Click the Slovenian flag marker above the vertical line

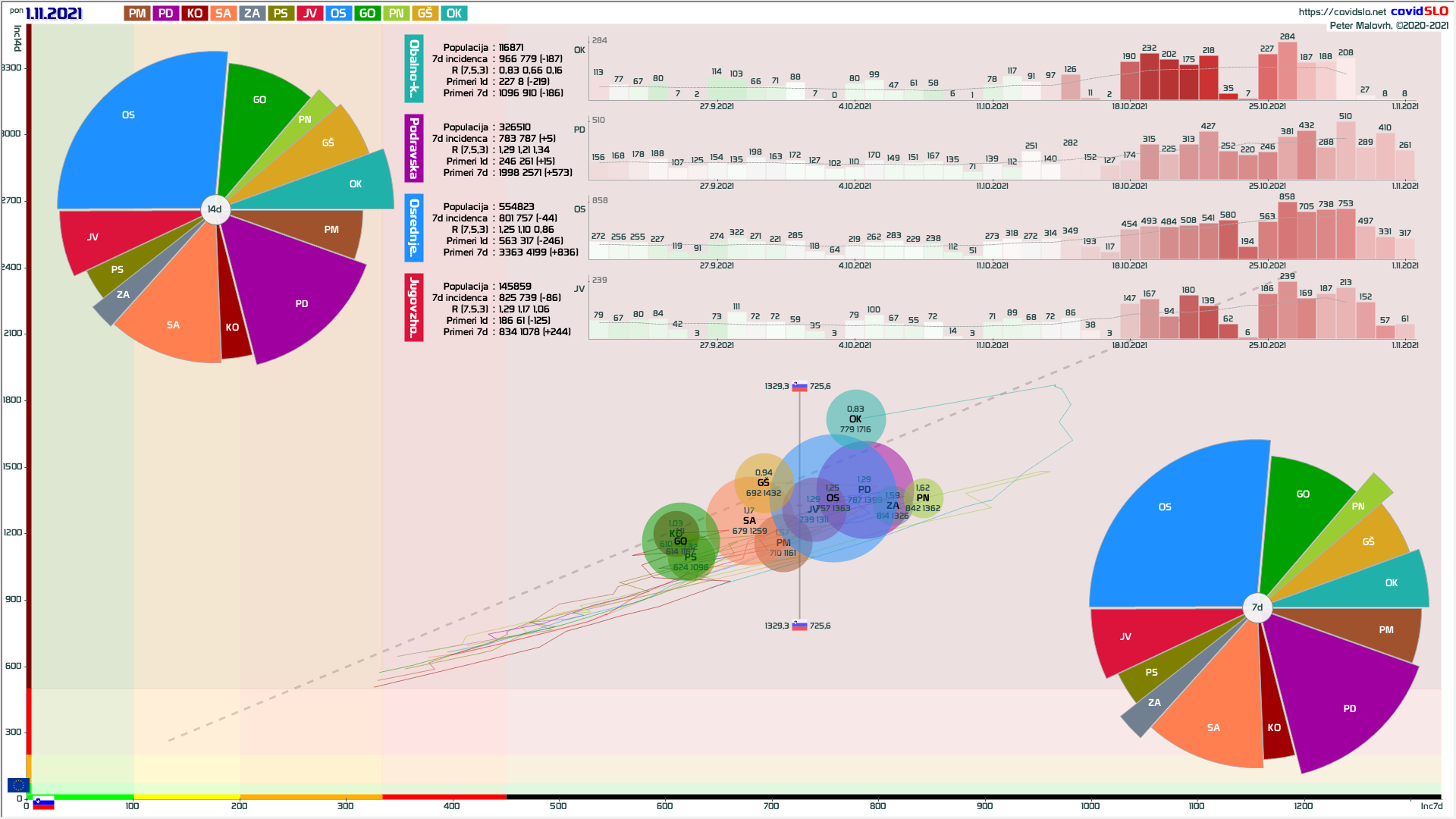point(799,386)
